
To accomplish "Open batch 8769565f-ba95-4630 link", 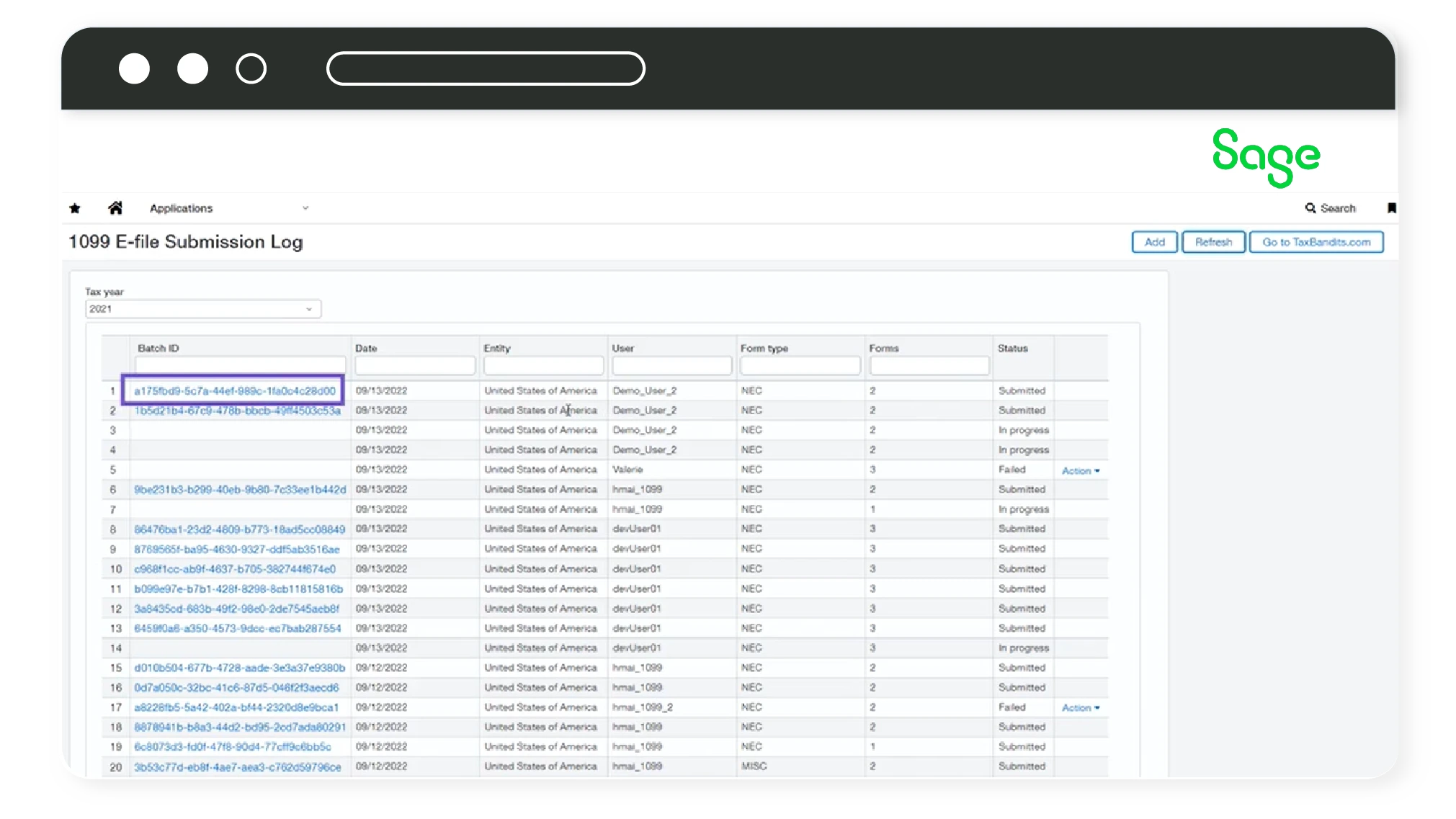I will tap(236, 549).
